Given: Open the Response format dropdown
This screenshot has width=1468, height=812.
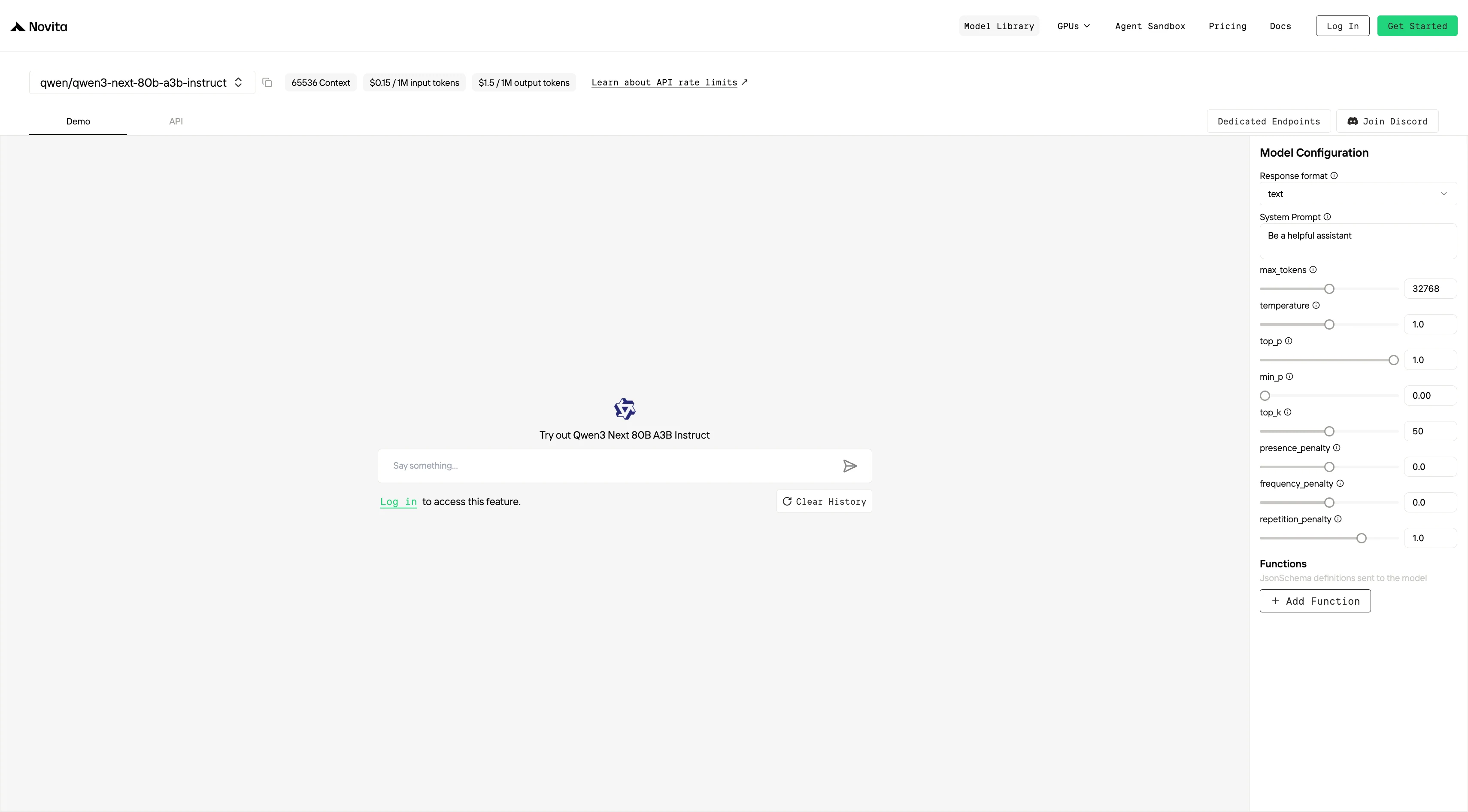Looking at the screenshot, I should coord(1358,194).
